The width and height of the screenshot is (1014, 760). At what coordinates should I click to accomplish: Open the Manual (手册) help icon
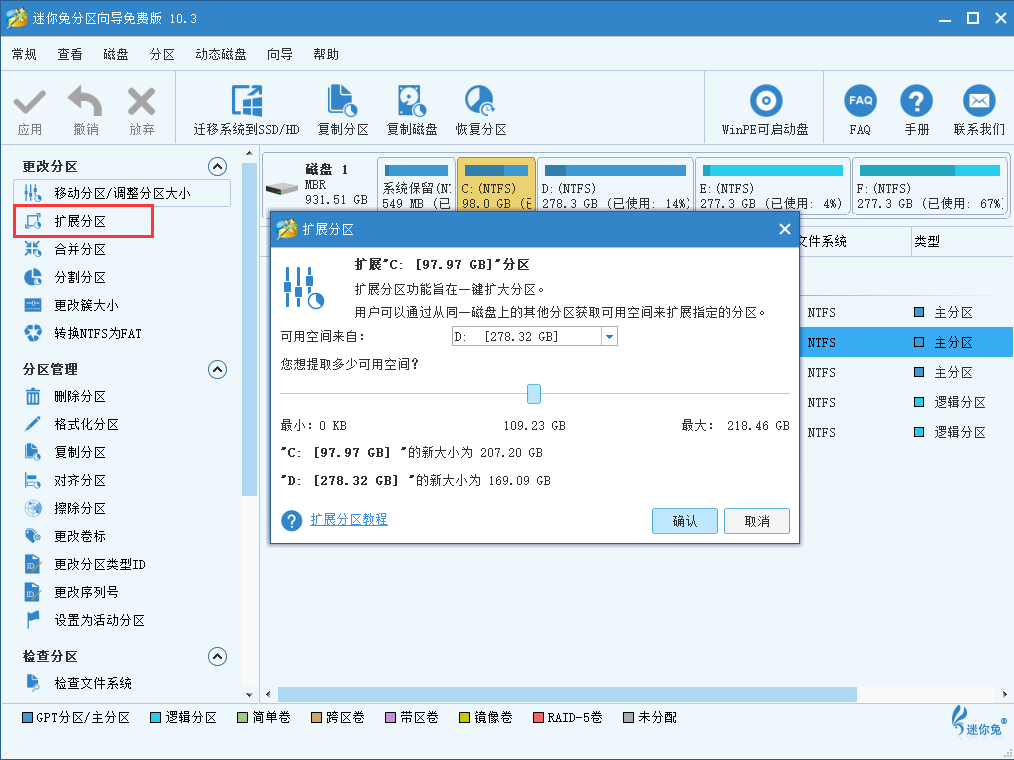tap(916, 101)
